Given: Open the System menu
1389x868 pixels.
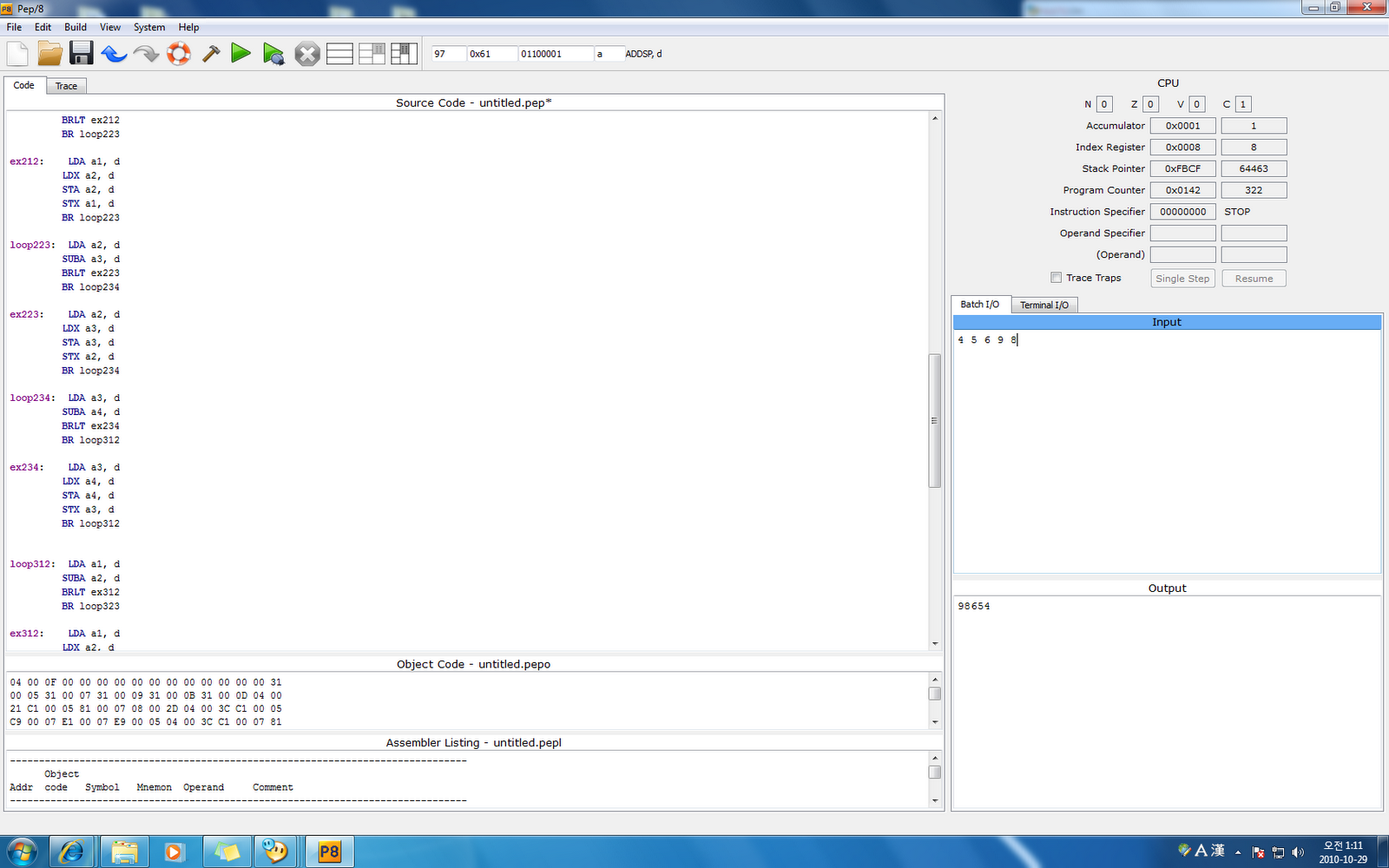Looking at the screenshot, I should click(x=148, y=27).
